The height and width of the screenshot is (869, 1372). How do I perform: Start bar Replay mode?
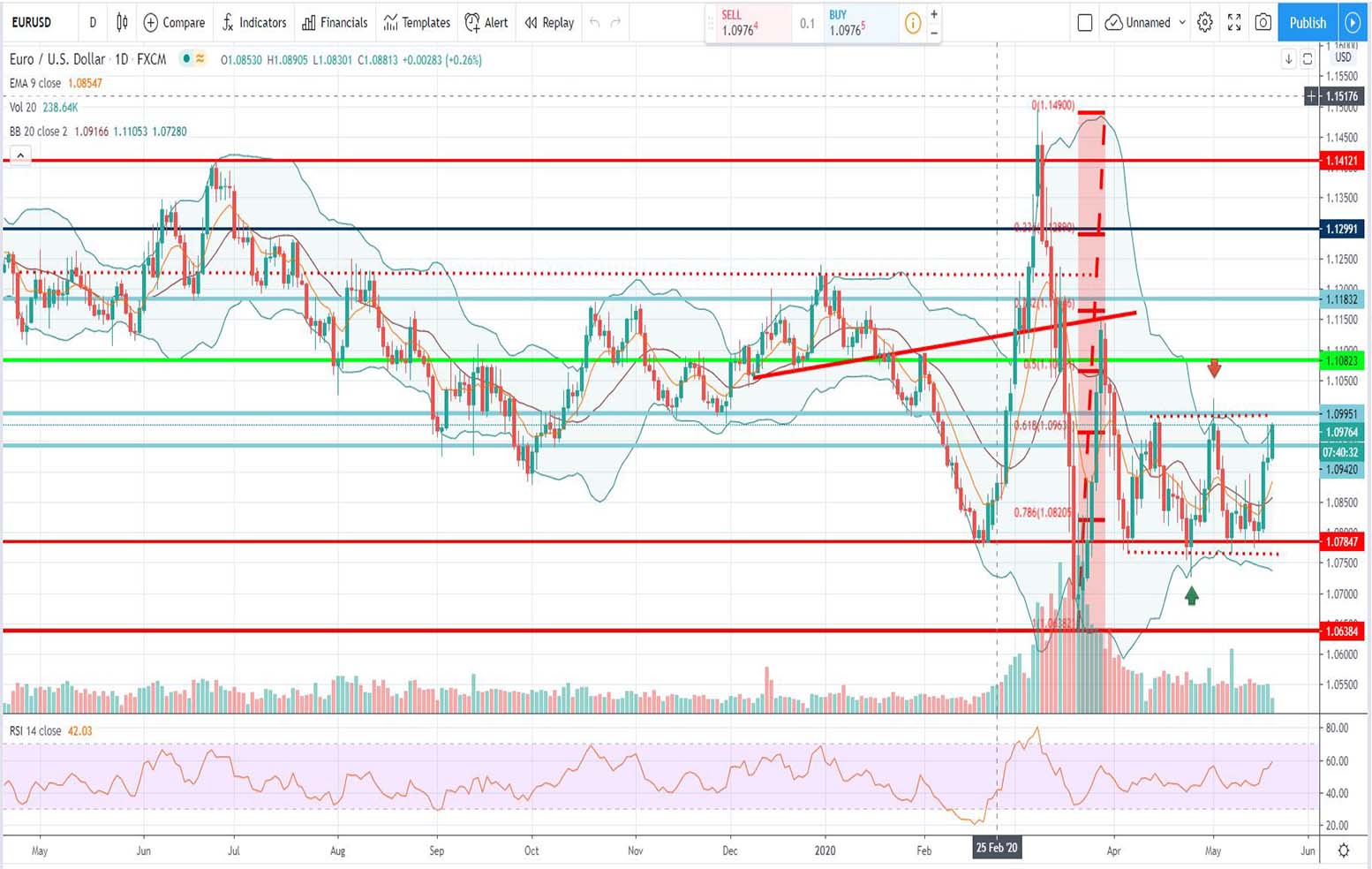click(549, 22)
